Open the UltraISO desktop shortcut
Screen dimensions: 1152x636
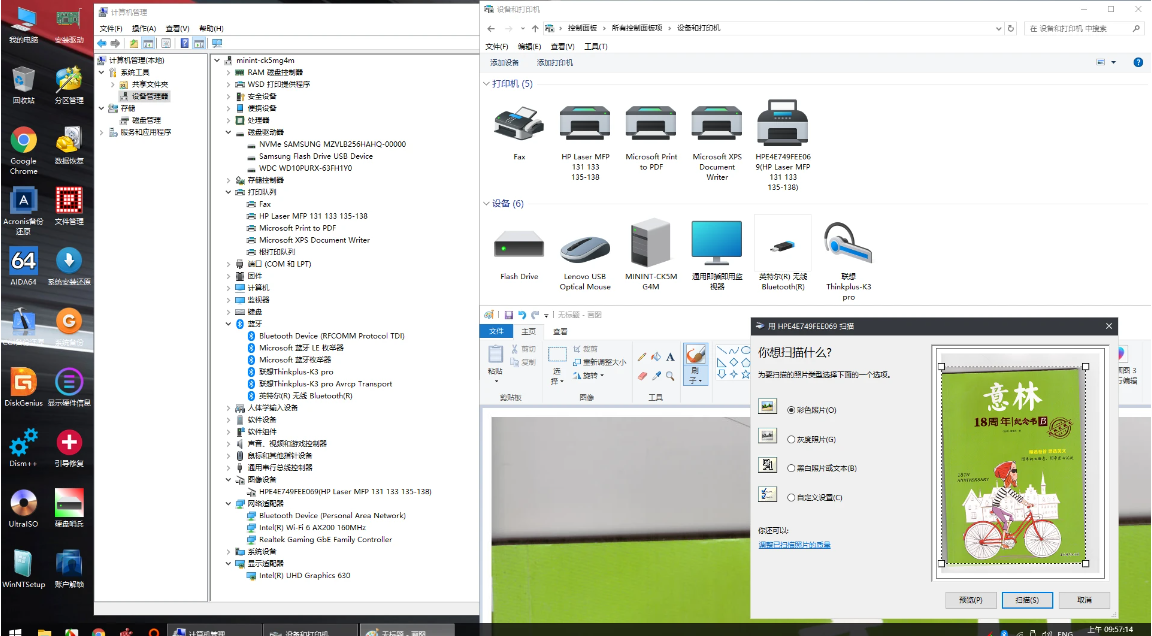click(x=24, y=507)
